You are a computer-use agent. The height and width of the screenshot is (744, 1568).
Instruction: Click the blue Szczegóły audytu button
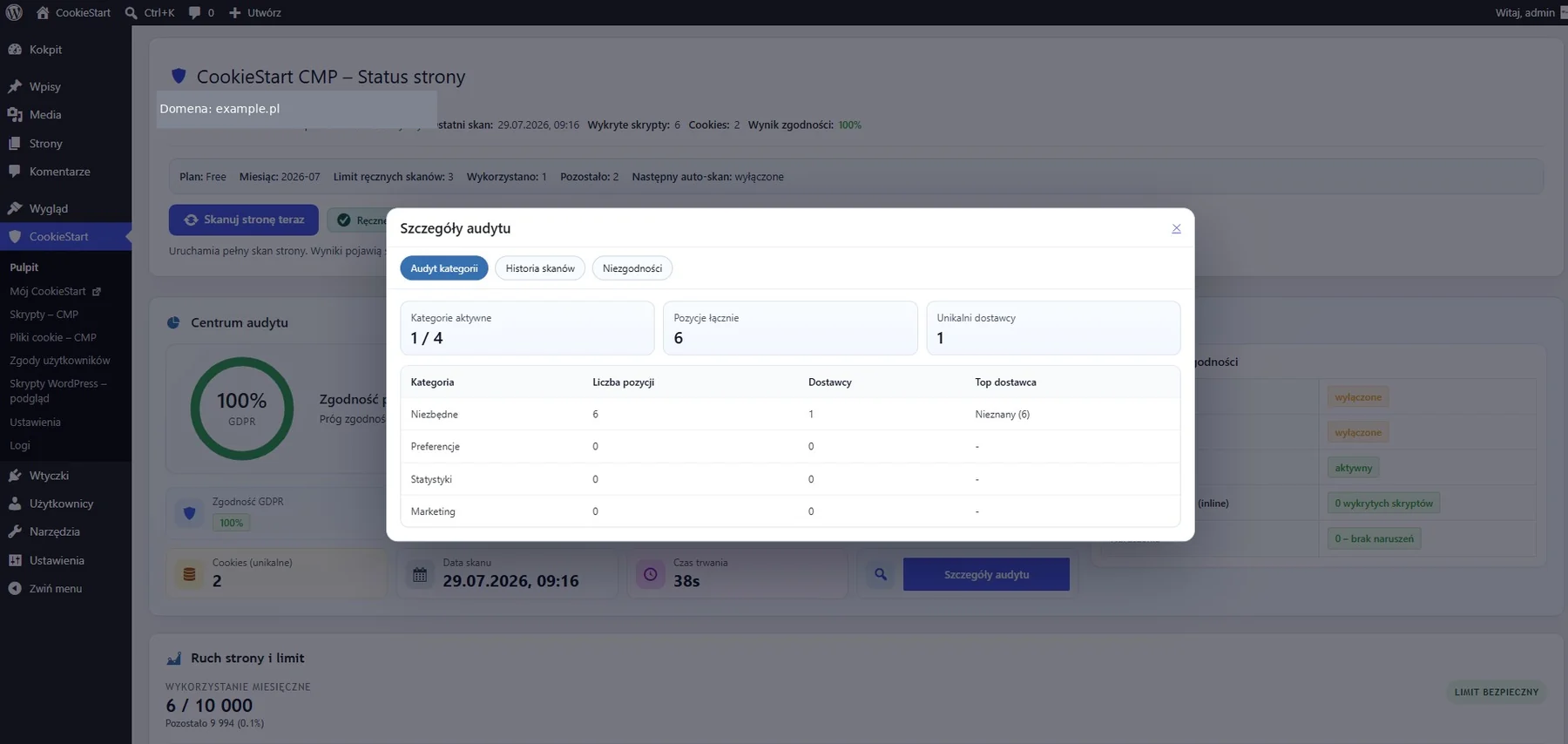pyautogui.click(x=986, y=574)
